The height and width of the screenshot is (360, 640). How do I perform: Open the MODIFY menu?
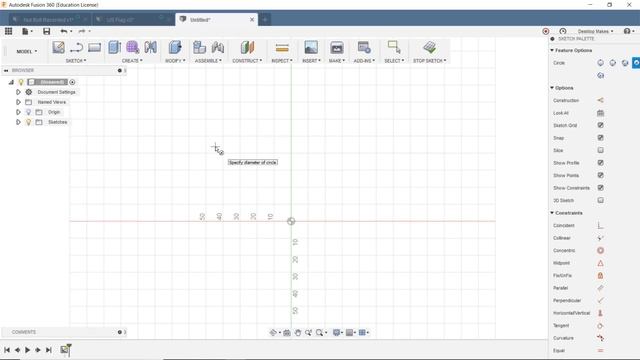(175, 61)
